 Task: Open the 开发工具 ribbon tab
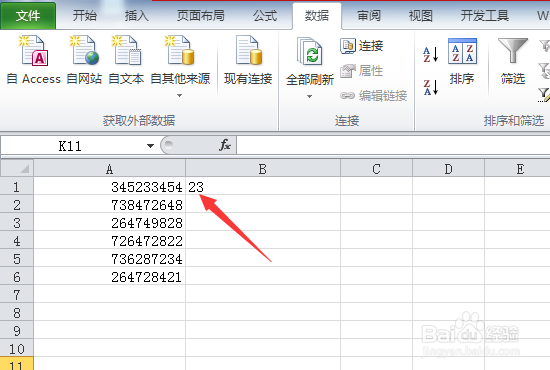[484, 16]
